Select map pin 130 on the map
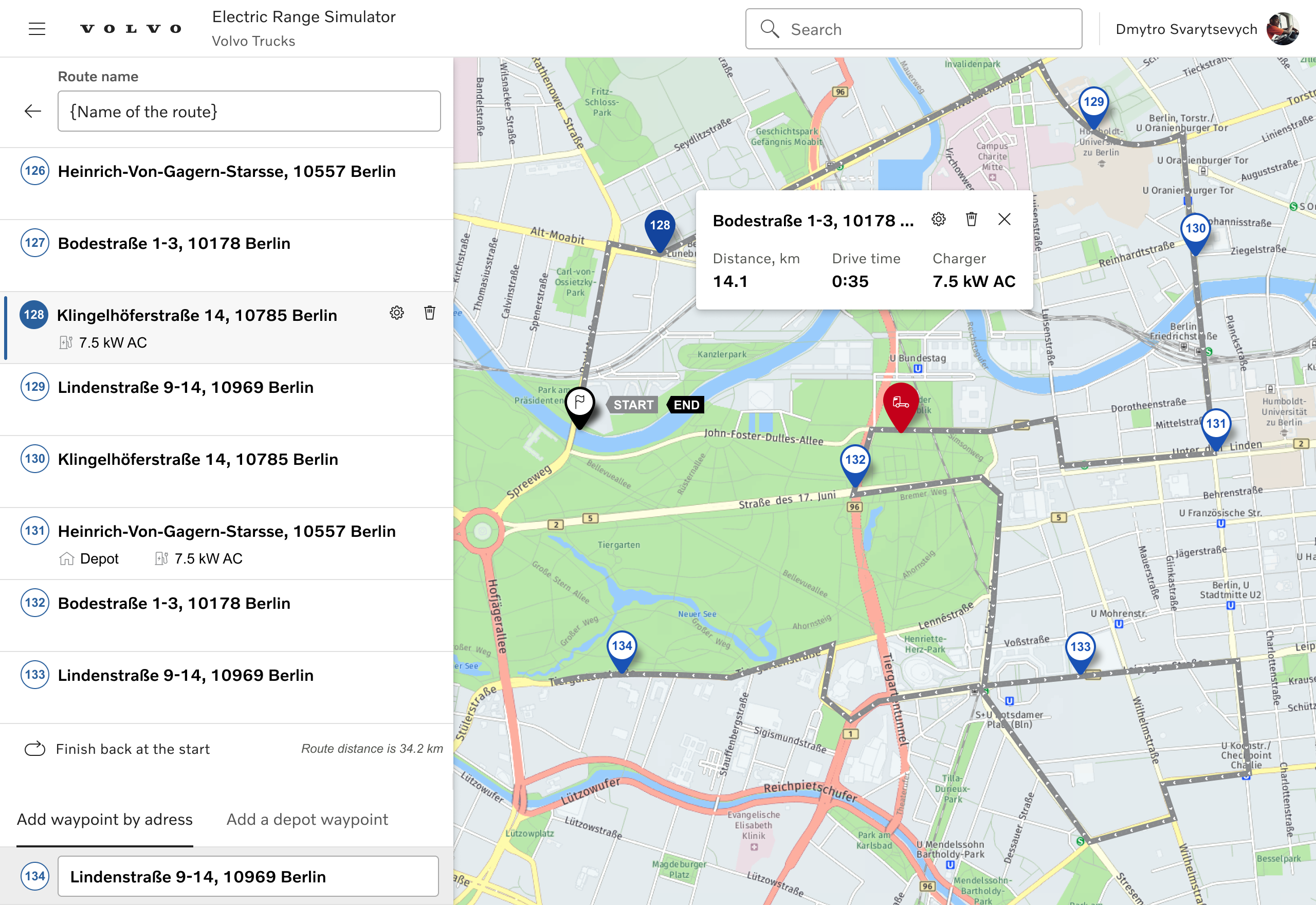 [1196, 233]
